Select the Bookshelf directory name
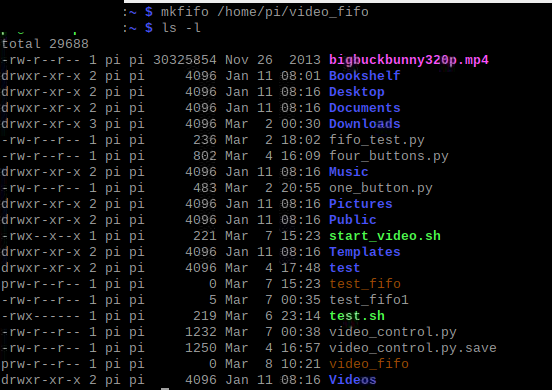 pyautogui.click(x=364, y=76)
